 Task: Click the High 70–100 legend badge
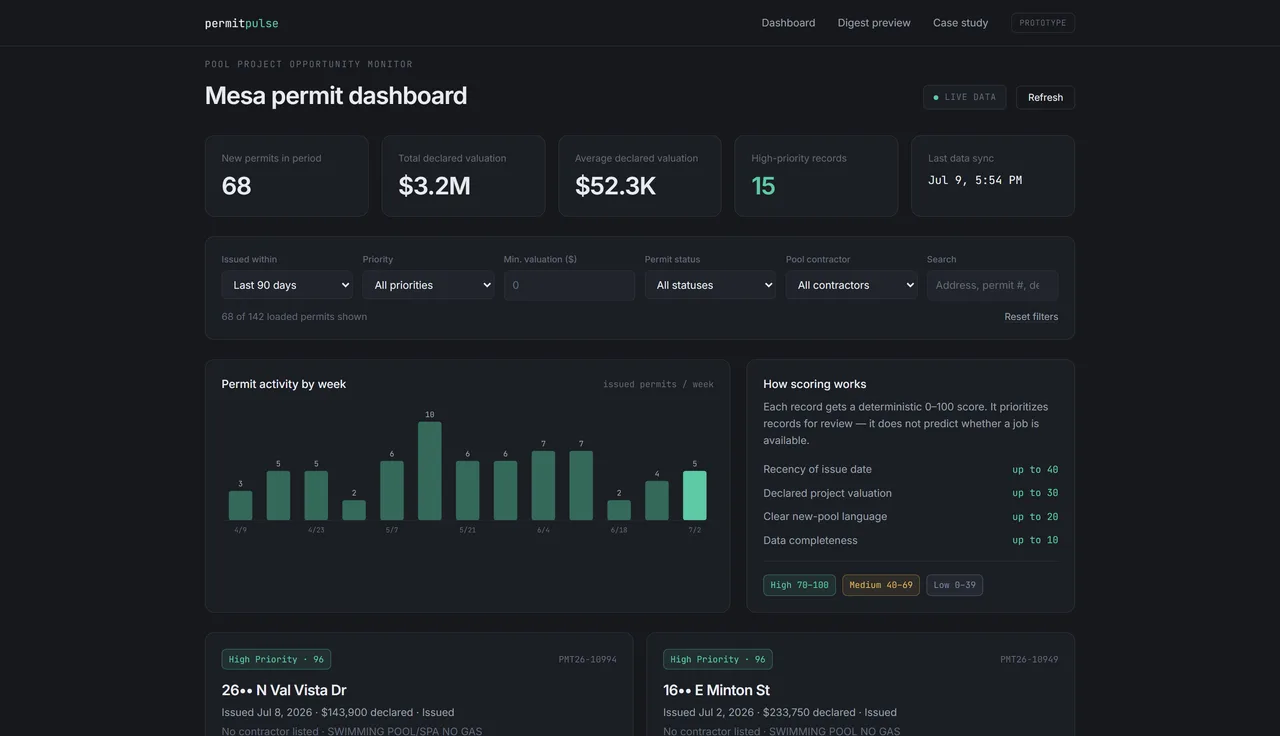[x=799, y=585]
